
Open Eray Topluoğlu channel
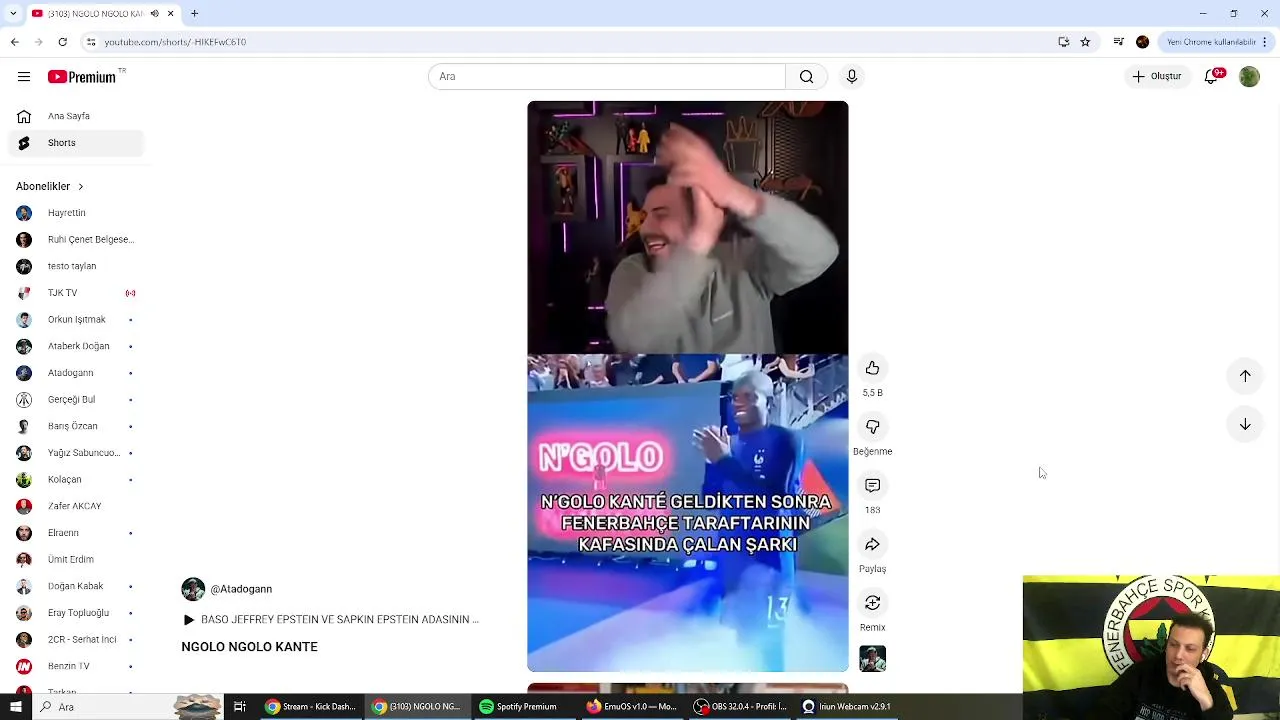tap(74, 613)
